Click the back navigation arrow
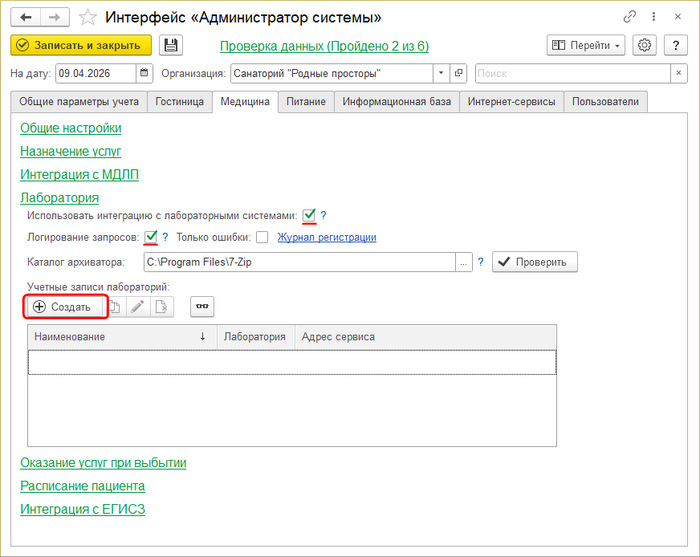Screen dimensions: 700x557 point(26,17)
